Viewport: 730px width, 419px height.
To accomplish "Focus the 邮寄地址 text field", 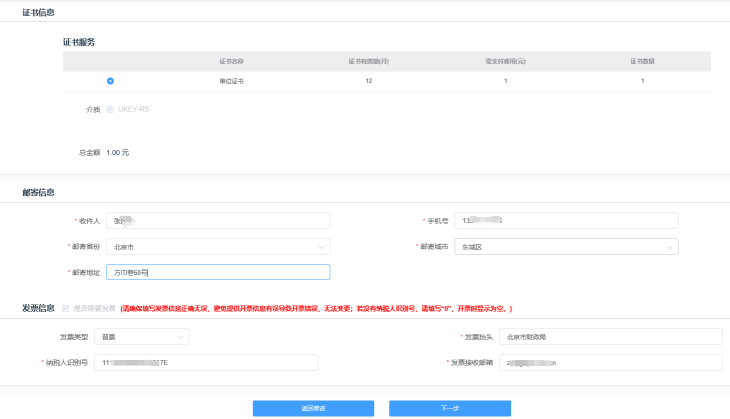I will click(218, 272).
